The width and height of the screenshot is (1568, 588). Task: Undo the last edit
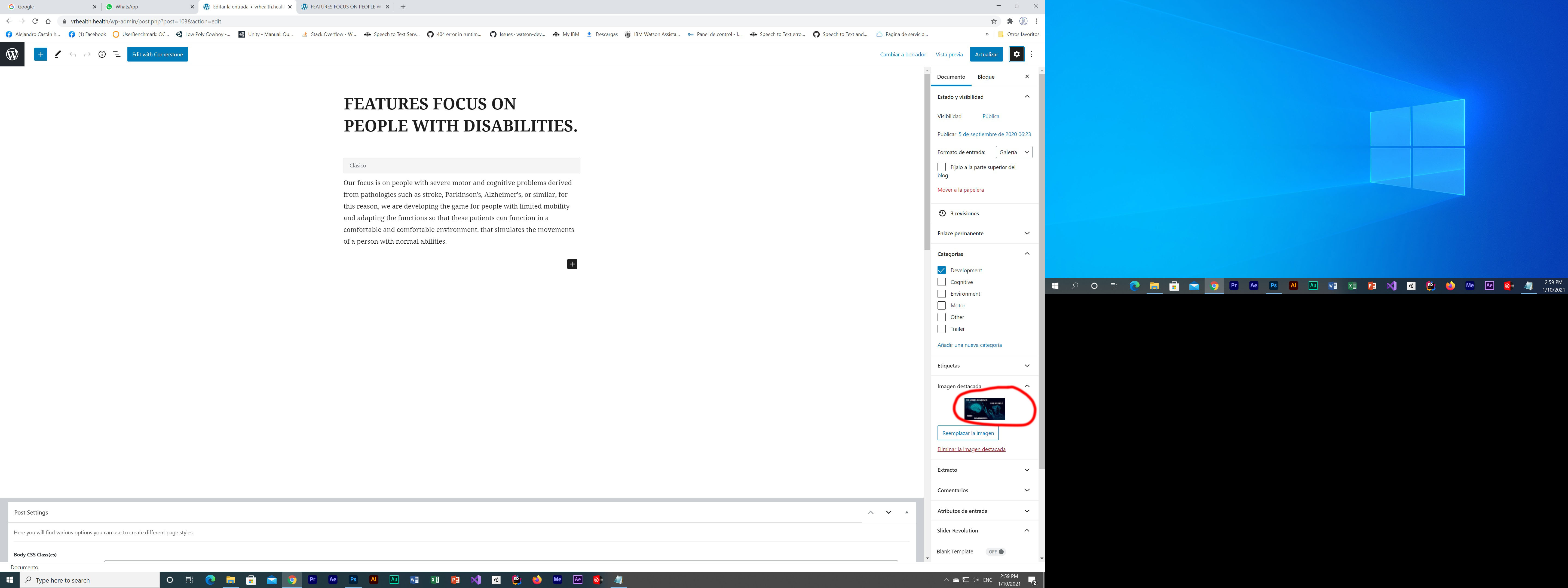click(72, 54)
